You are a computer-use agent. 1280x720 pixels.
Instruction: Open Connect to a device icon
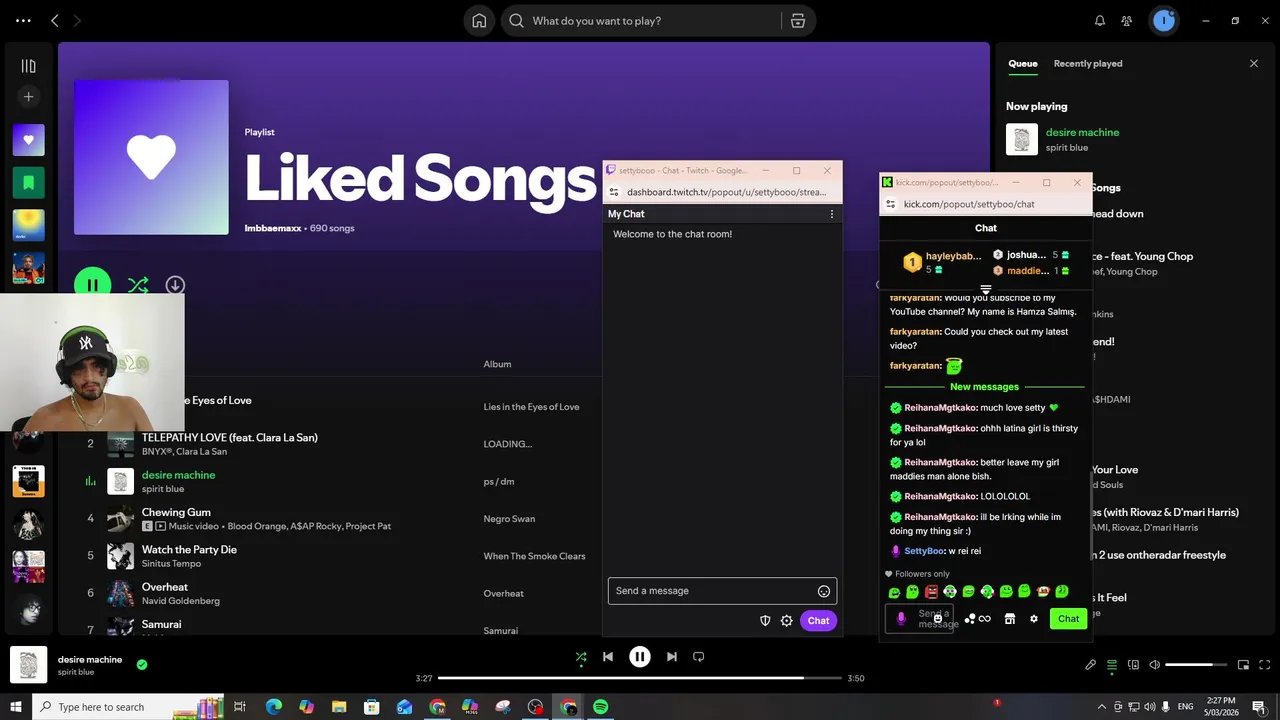pos(1133,665)
